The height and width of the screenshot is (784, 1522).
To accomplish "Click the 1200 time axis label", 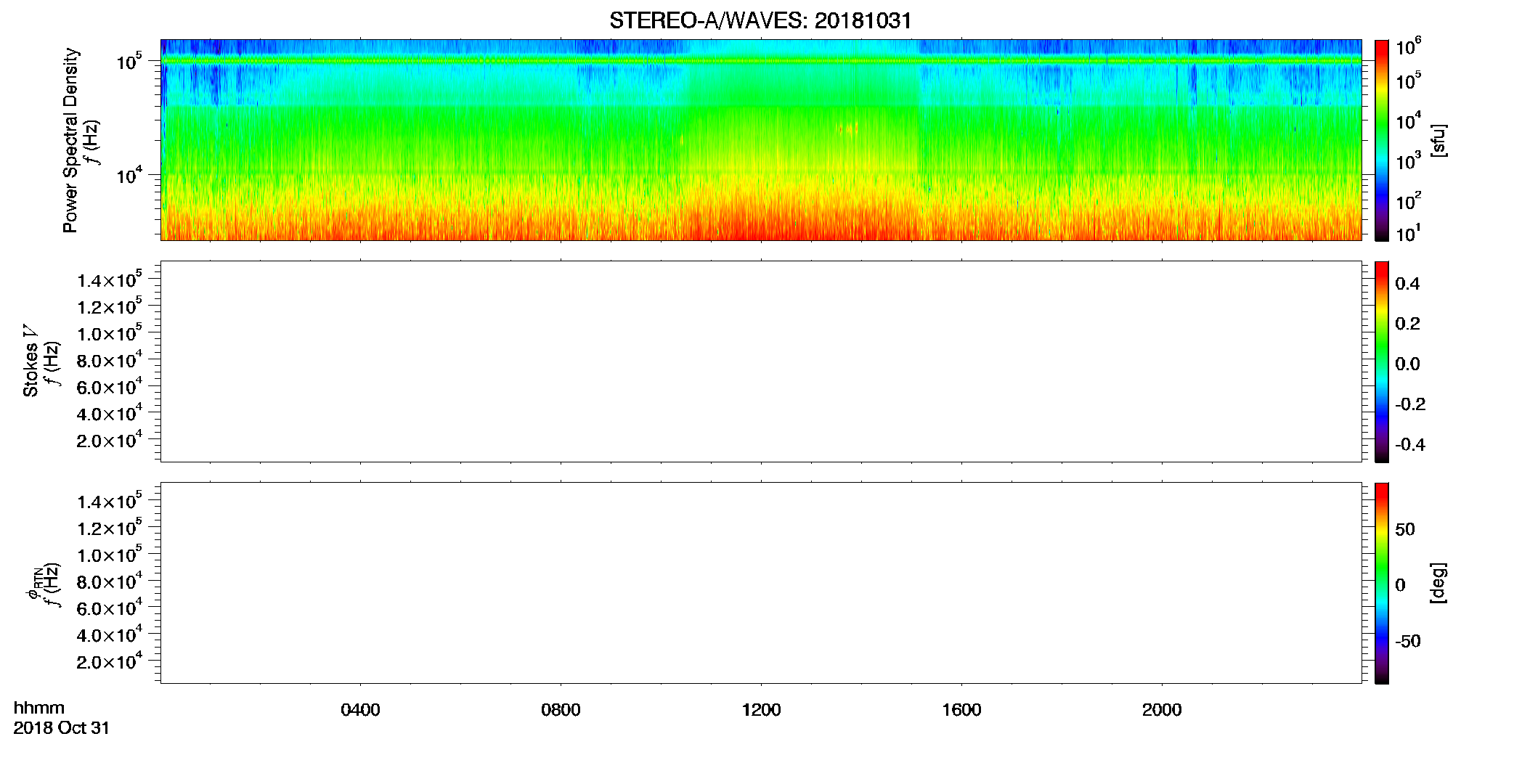I will (761, 710).
